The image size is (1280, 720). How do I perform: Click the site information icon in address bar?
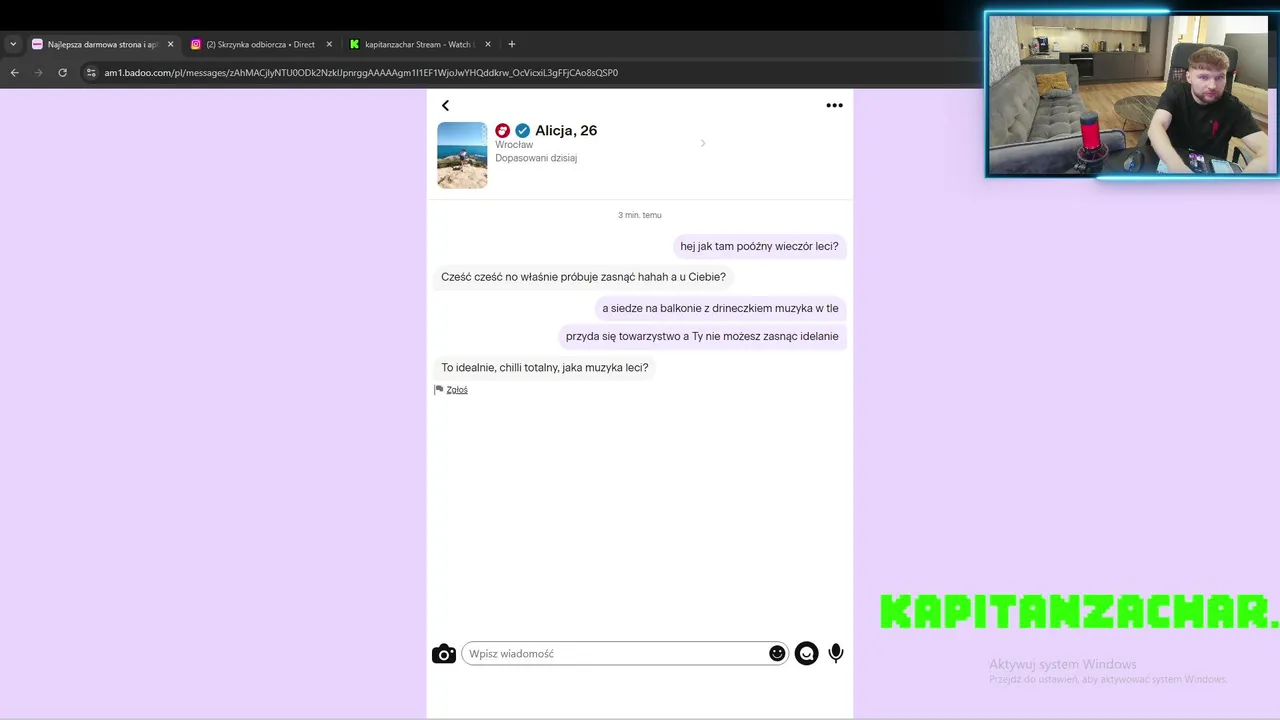pyautogui.click(x=91, y=73)
